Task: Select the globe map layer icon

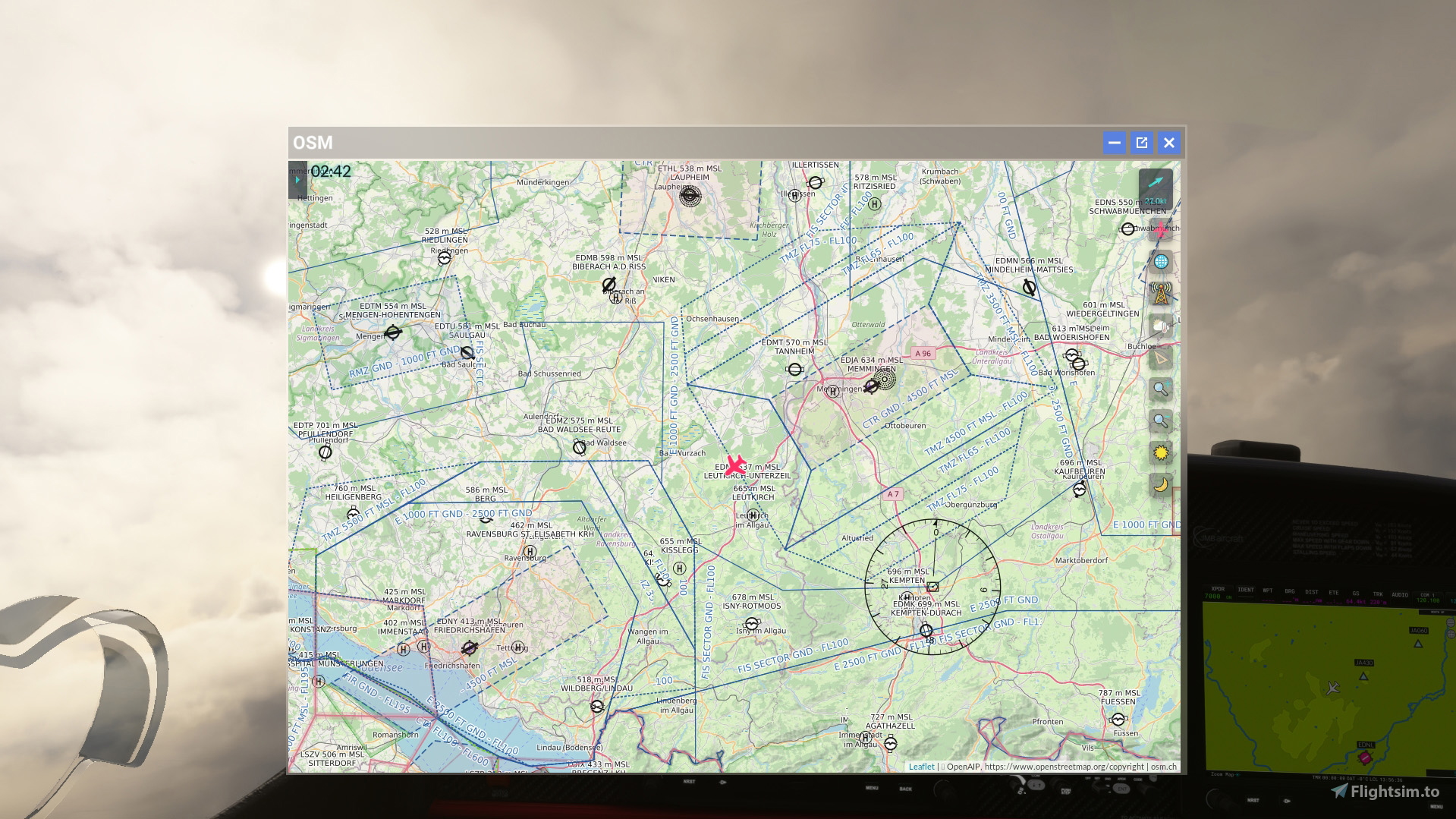Action: [1160, 260]
